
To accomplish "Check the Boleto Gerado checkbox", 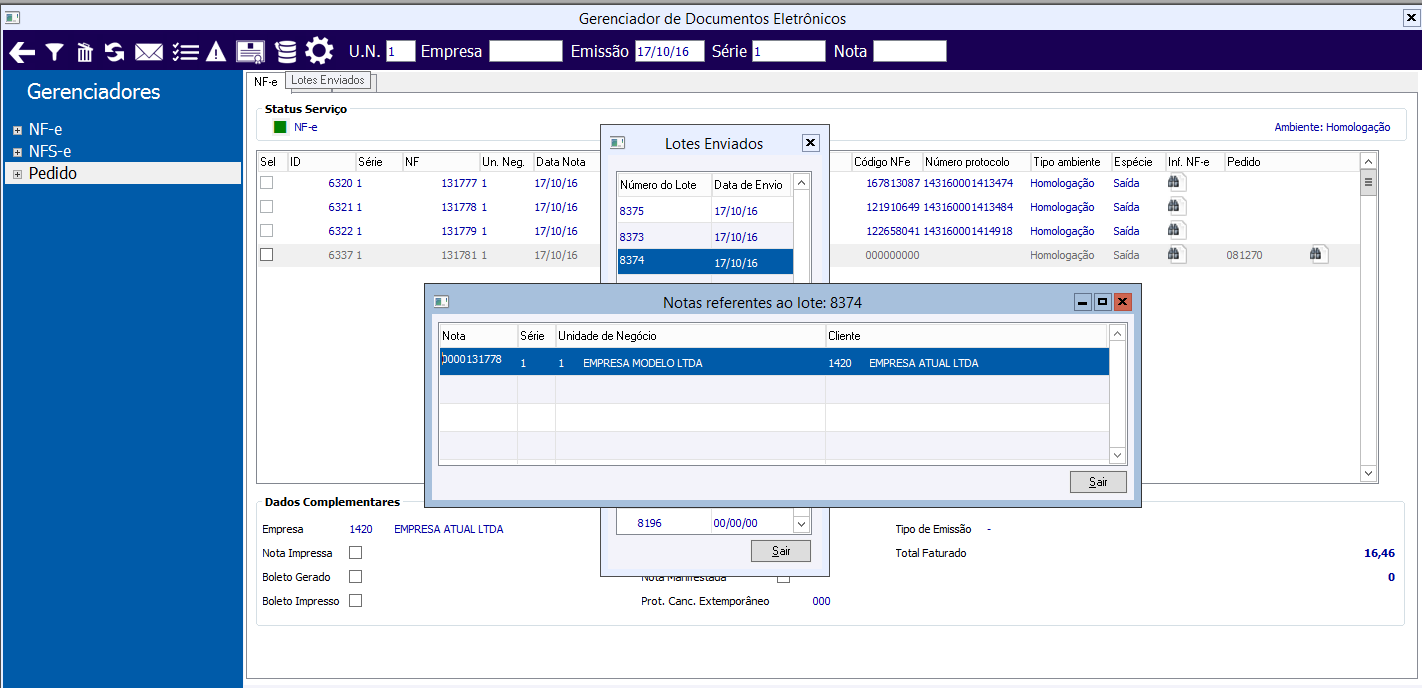I will point(355,577).
